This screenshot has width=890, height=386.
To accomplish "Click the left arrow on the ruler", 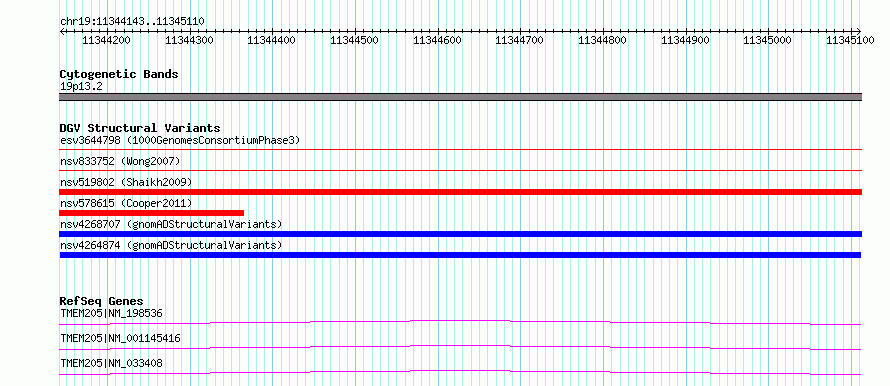I will [62, 31].
